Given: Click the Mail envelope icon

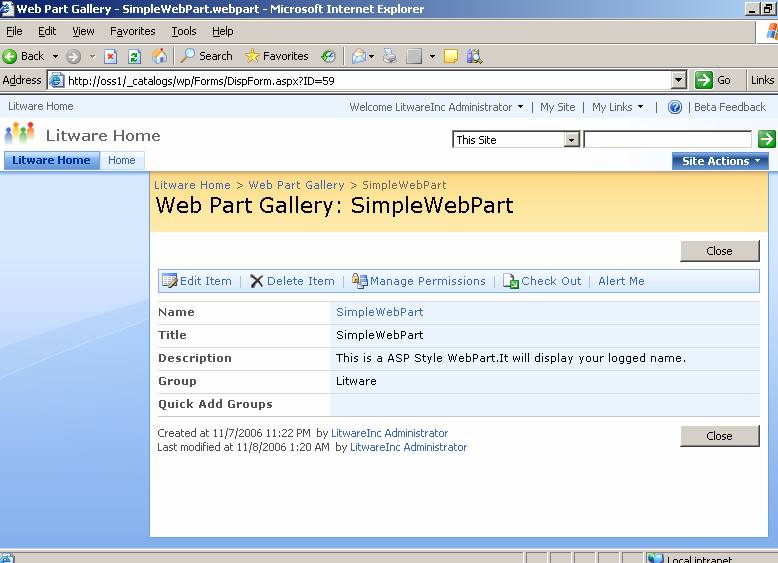Looking at the screenshot, I should (358, 57).
